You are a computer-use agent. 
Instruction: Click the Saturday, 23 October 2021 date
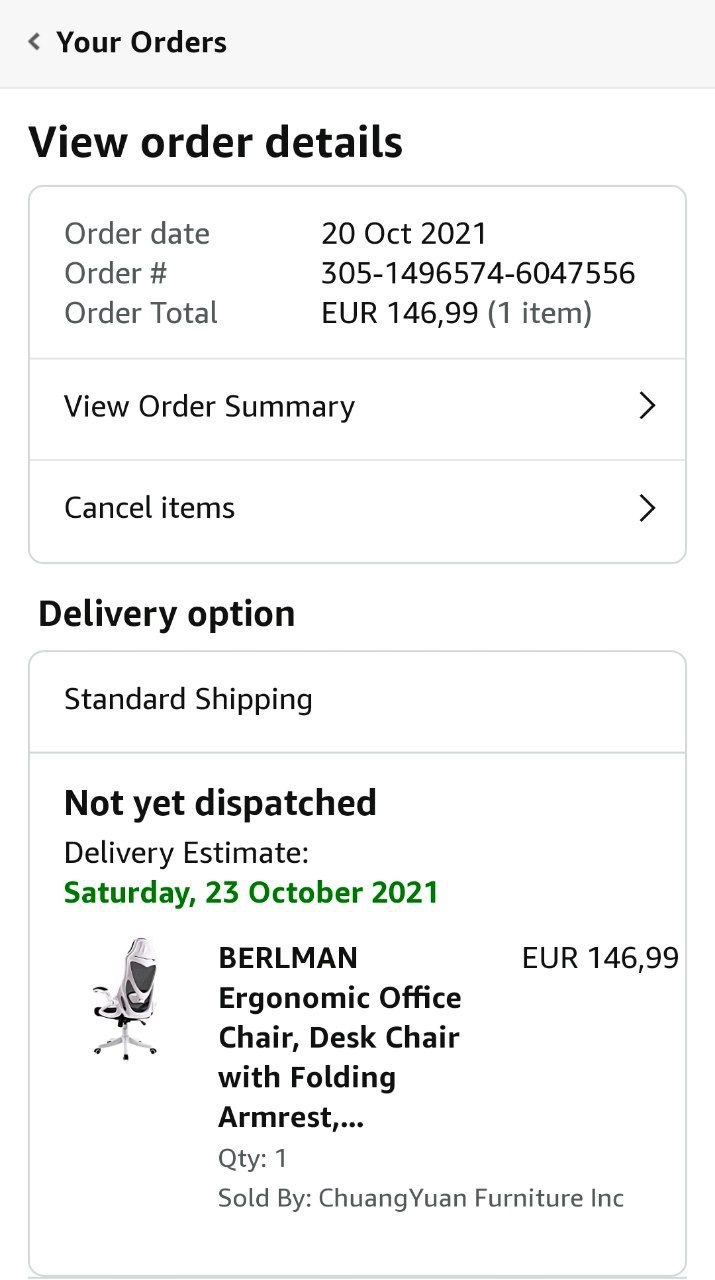click(251, 892)
